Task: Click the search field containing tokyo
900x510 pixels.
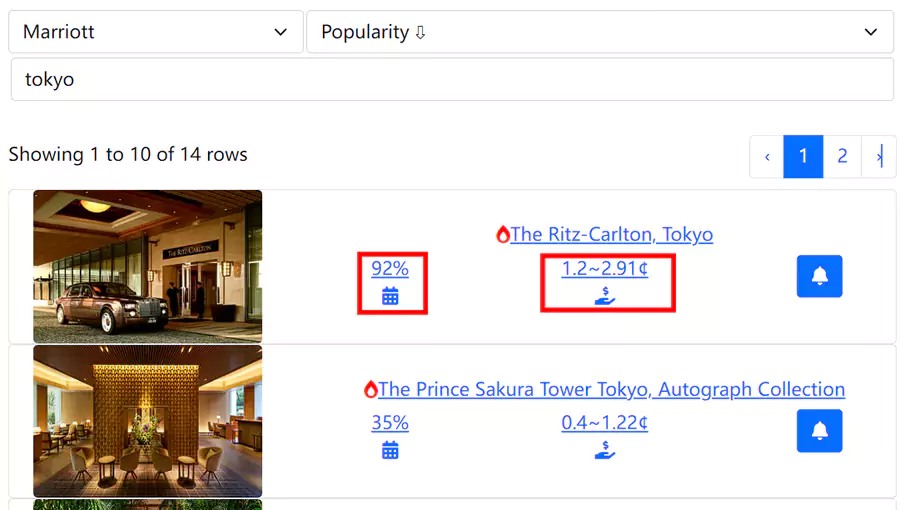Action: [451, 79]
